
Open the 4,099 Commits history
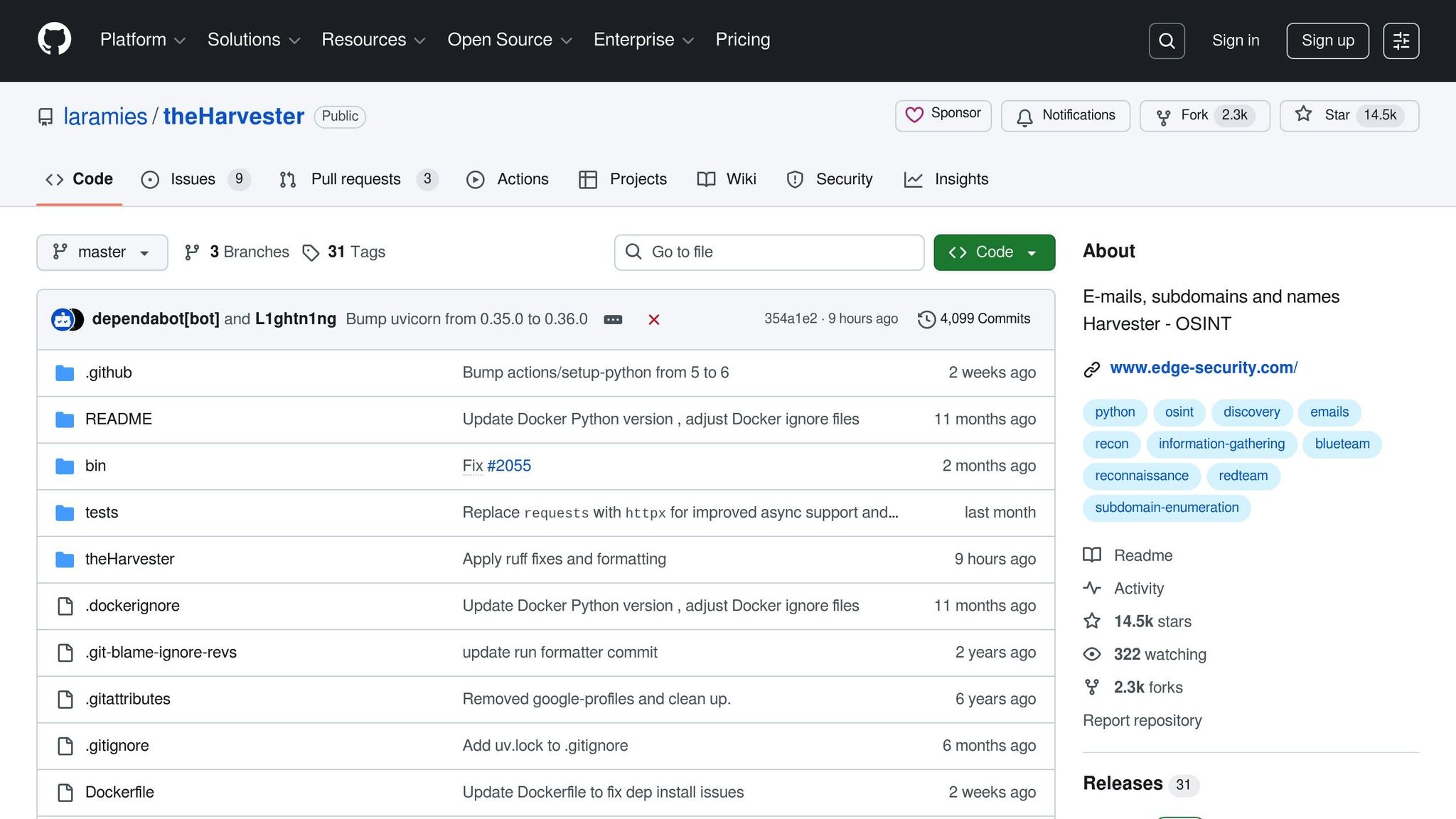(974, 319)
